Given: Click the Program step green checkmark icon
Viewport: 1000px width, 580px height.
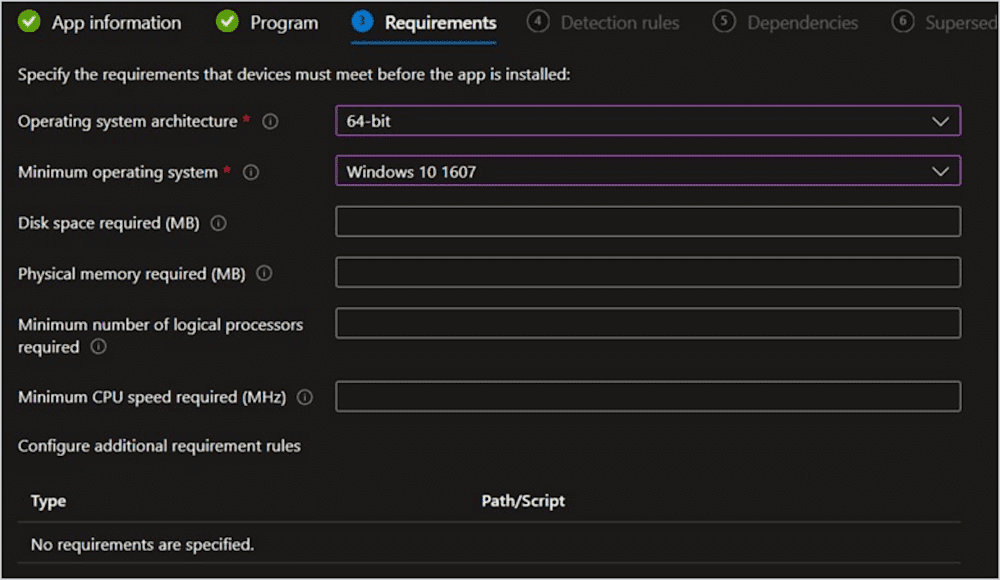Looking at the screenshot, I should pyautogui.click(x=227, y=21).
